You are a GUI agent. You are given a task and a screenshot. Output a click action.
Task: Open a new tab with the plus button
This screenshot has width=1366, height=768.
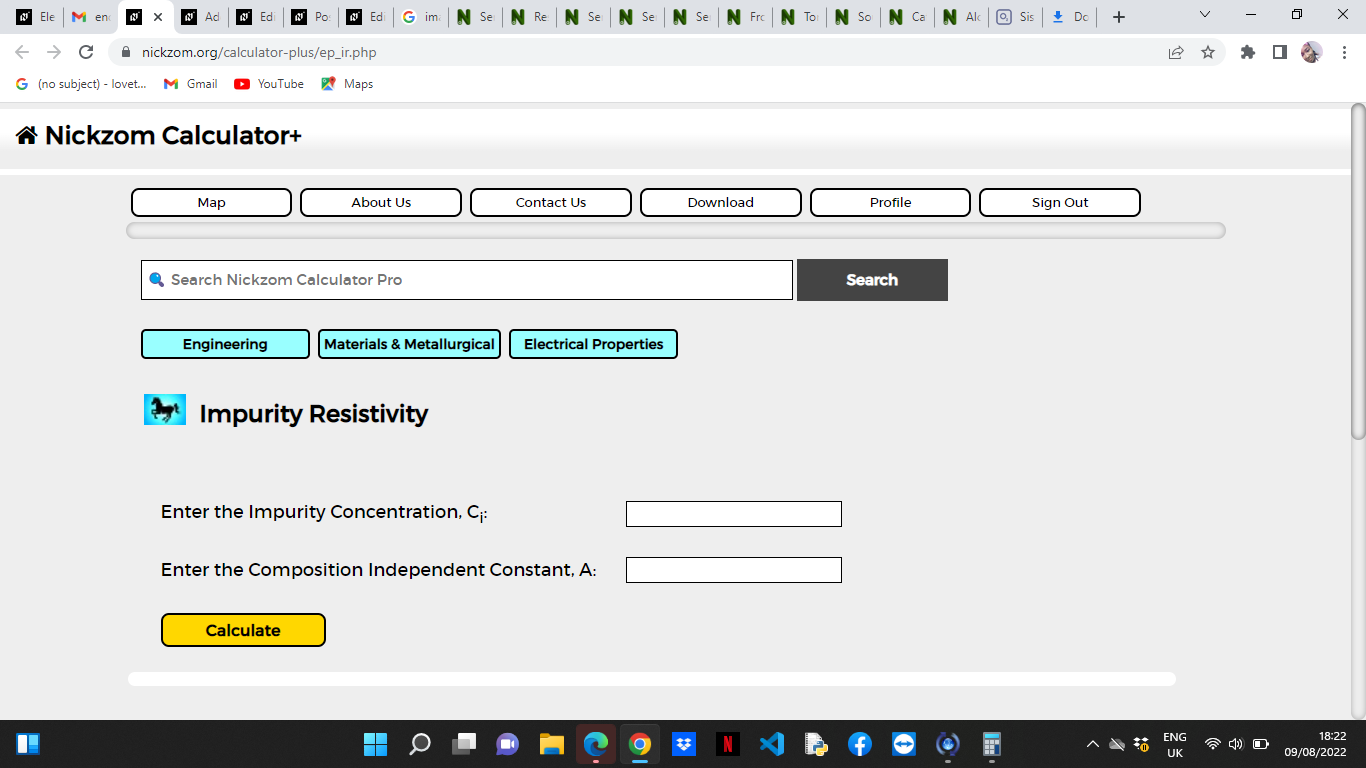pyautogui.click(x=1119, y=17)
